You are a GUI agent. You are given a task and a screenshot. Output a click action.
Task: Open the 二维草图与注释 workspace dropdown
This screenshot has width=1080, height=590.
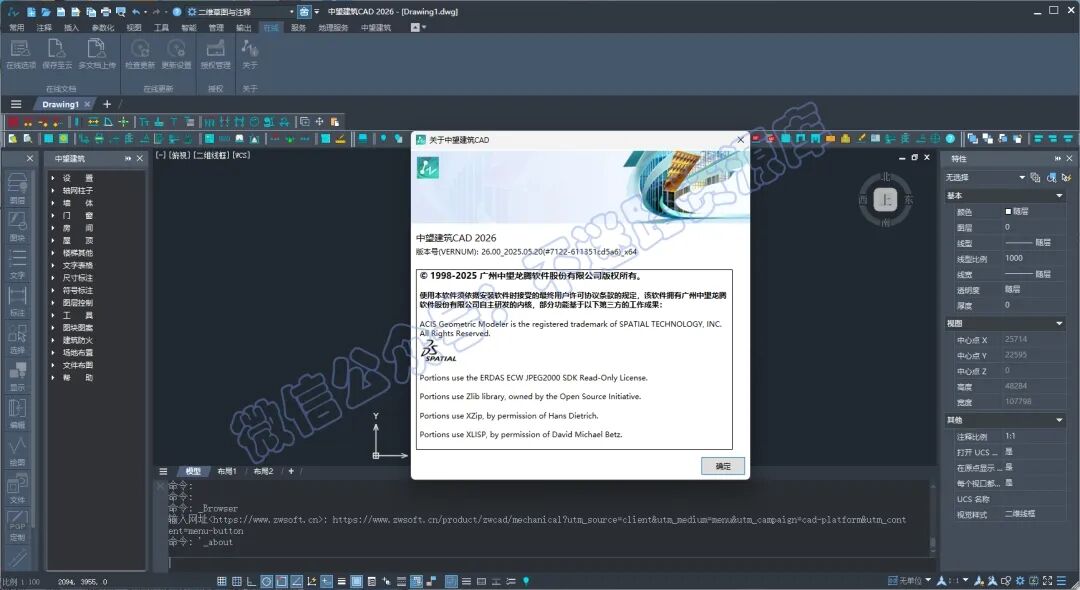click(x=241, y=12)
